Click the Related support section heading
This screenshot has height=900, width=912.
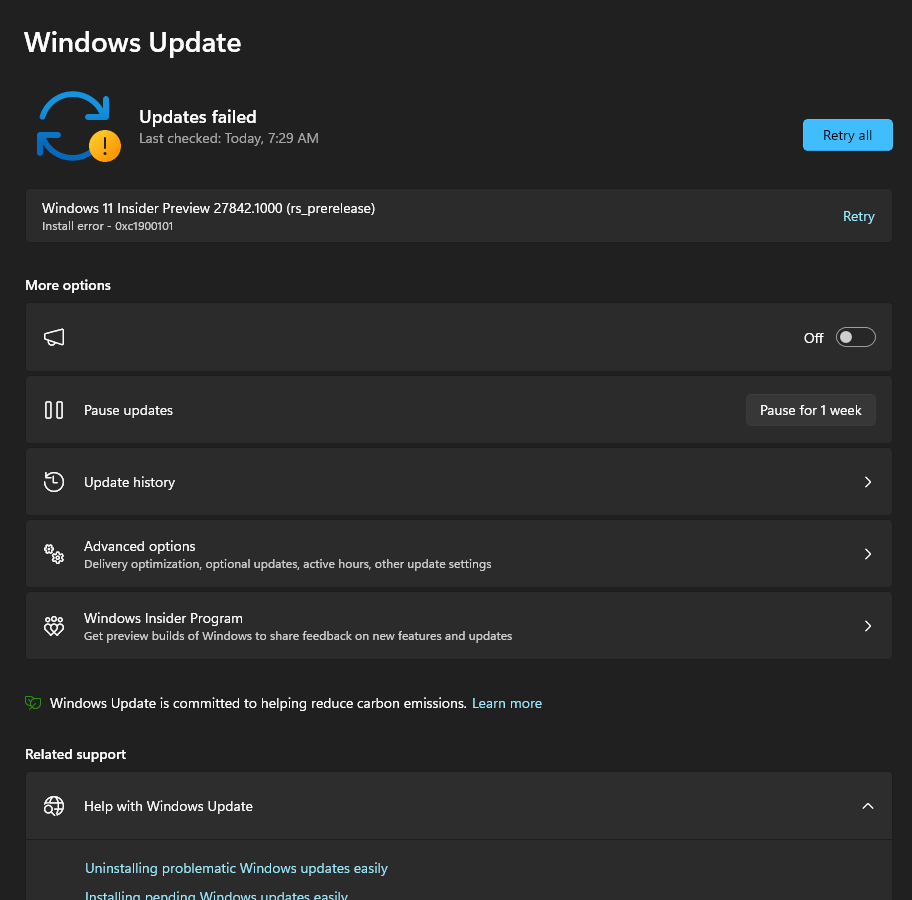click(76, 755)
